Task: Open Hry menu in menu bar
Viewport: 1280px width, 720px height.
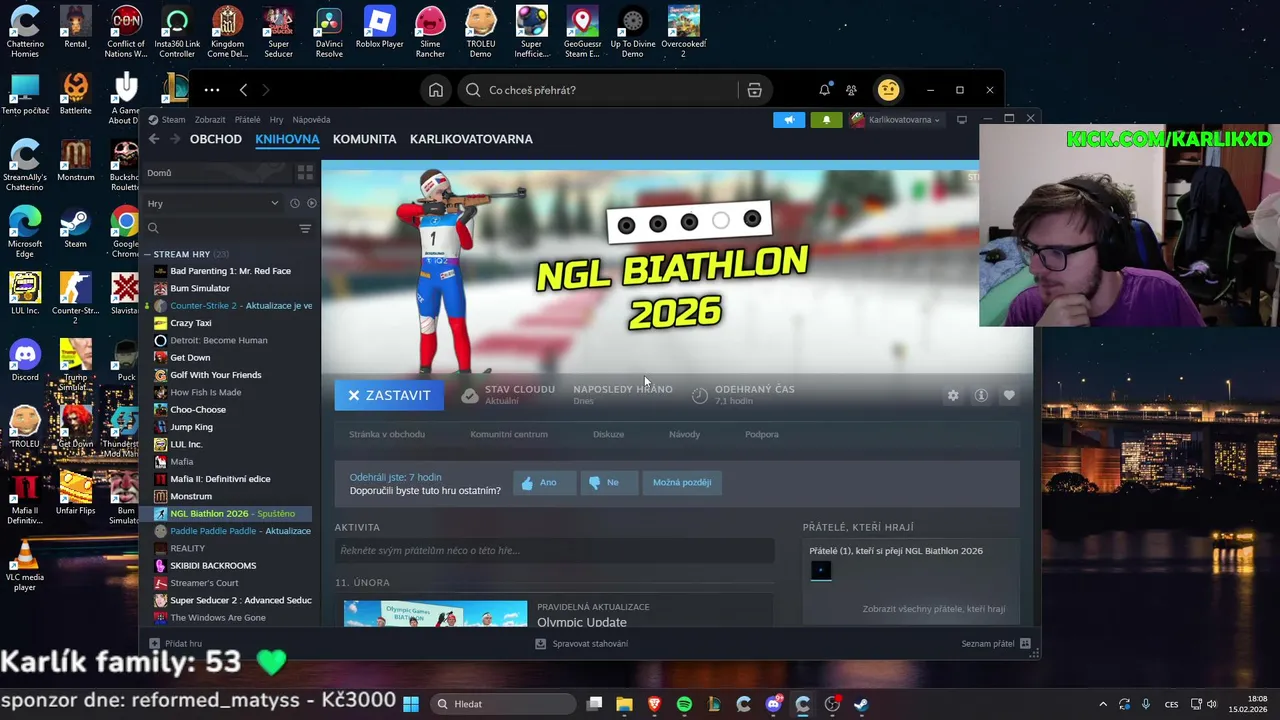Action: pyautogui.click(x=276, y=120)
